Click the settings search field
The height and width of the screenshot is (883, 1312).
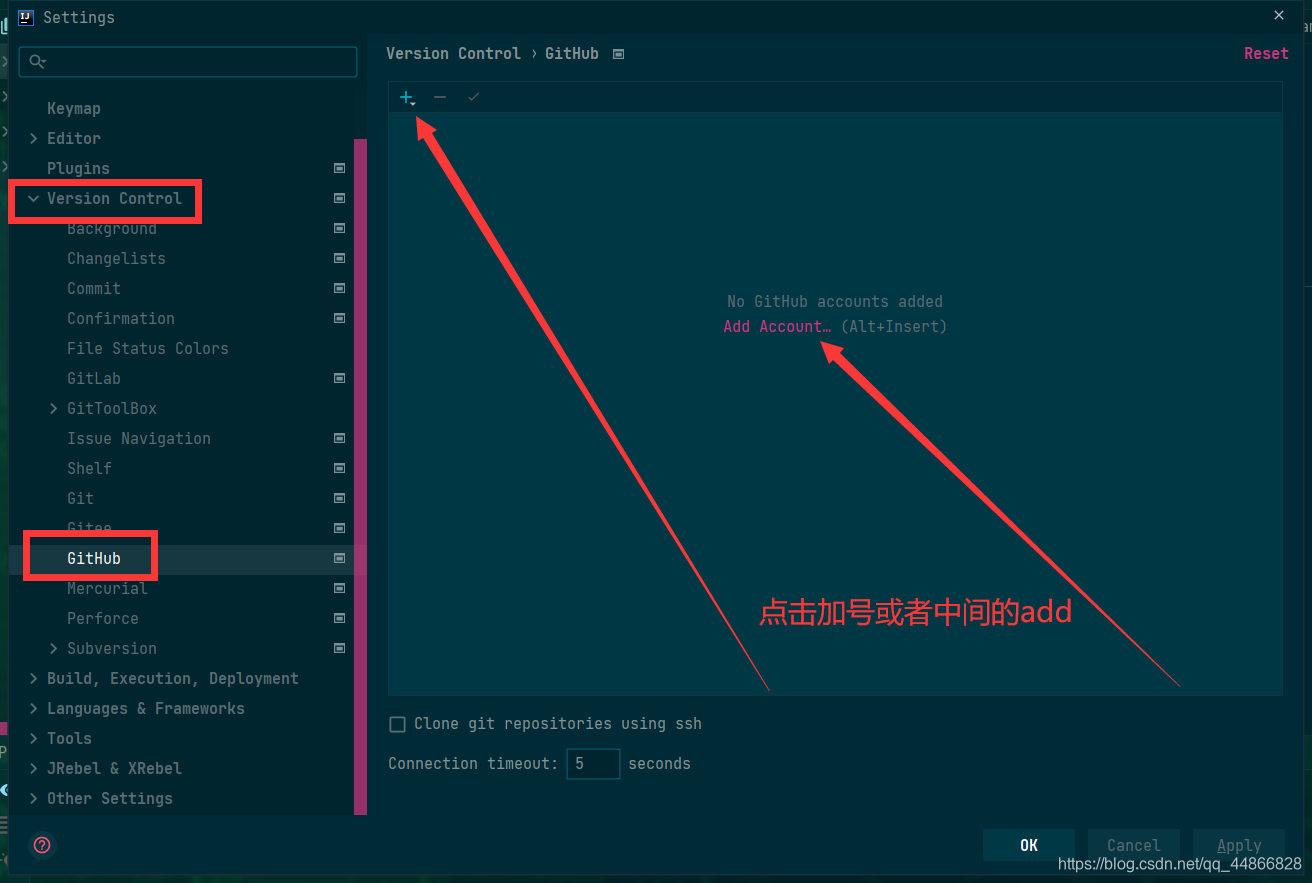point(188,62)
